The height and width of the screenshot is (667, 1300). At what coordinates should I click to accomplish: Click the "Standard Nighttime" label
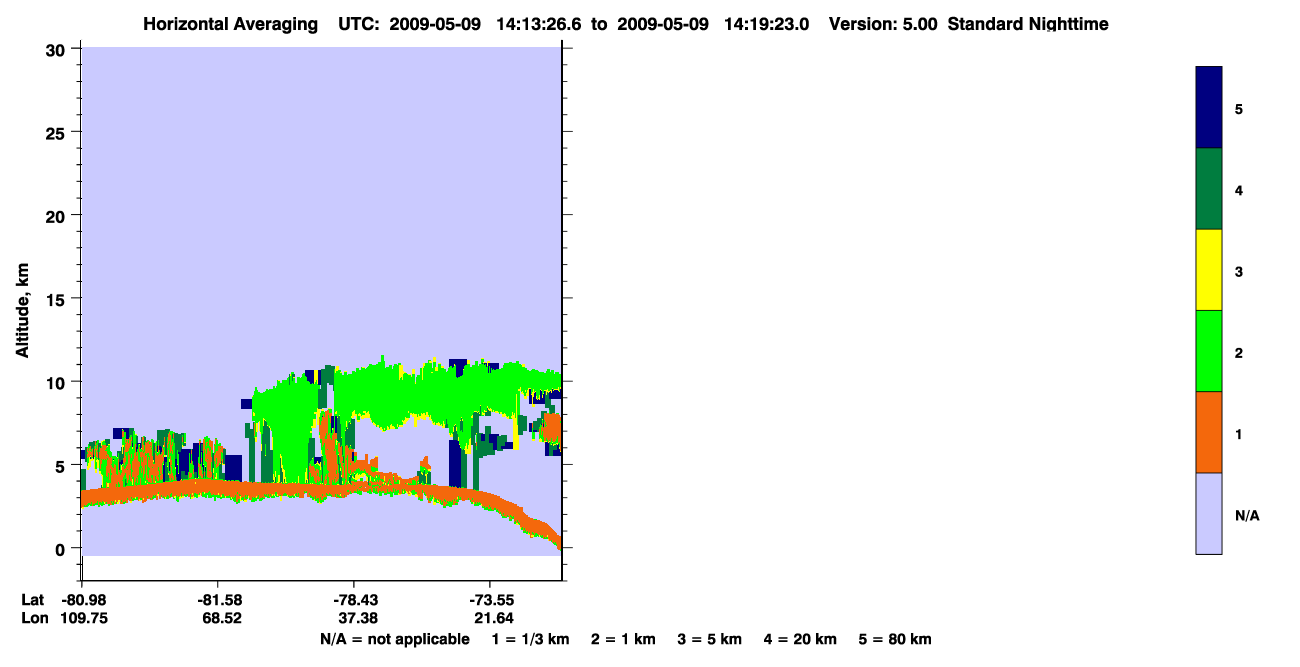[x=1028, y=24]
